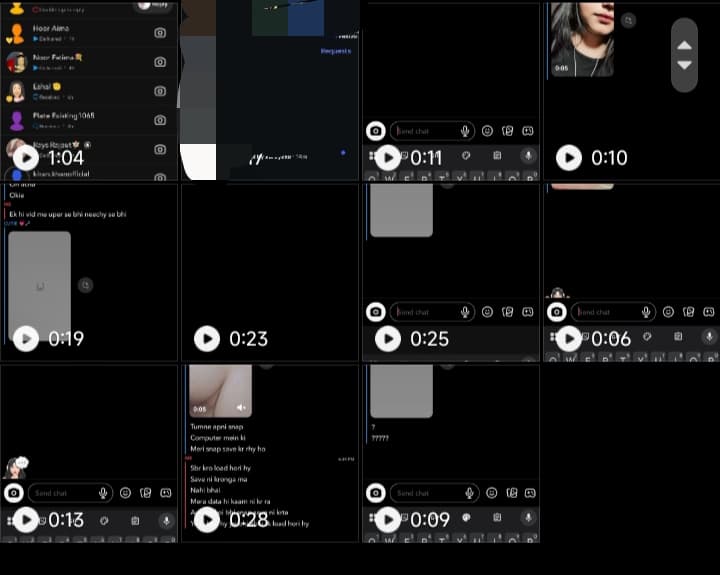Tap the sticker cards icon in 0:09 clip

pos(512,493)
